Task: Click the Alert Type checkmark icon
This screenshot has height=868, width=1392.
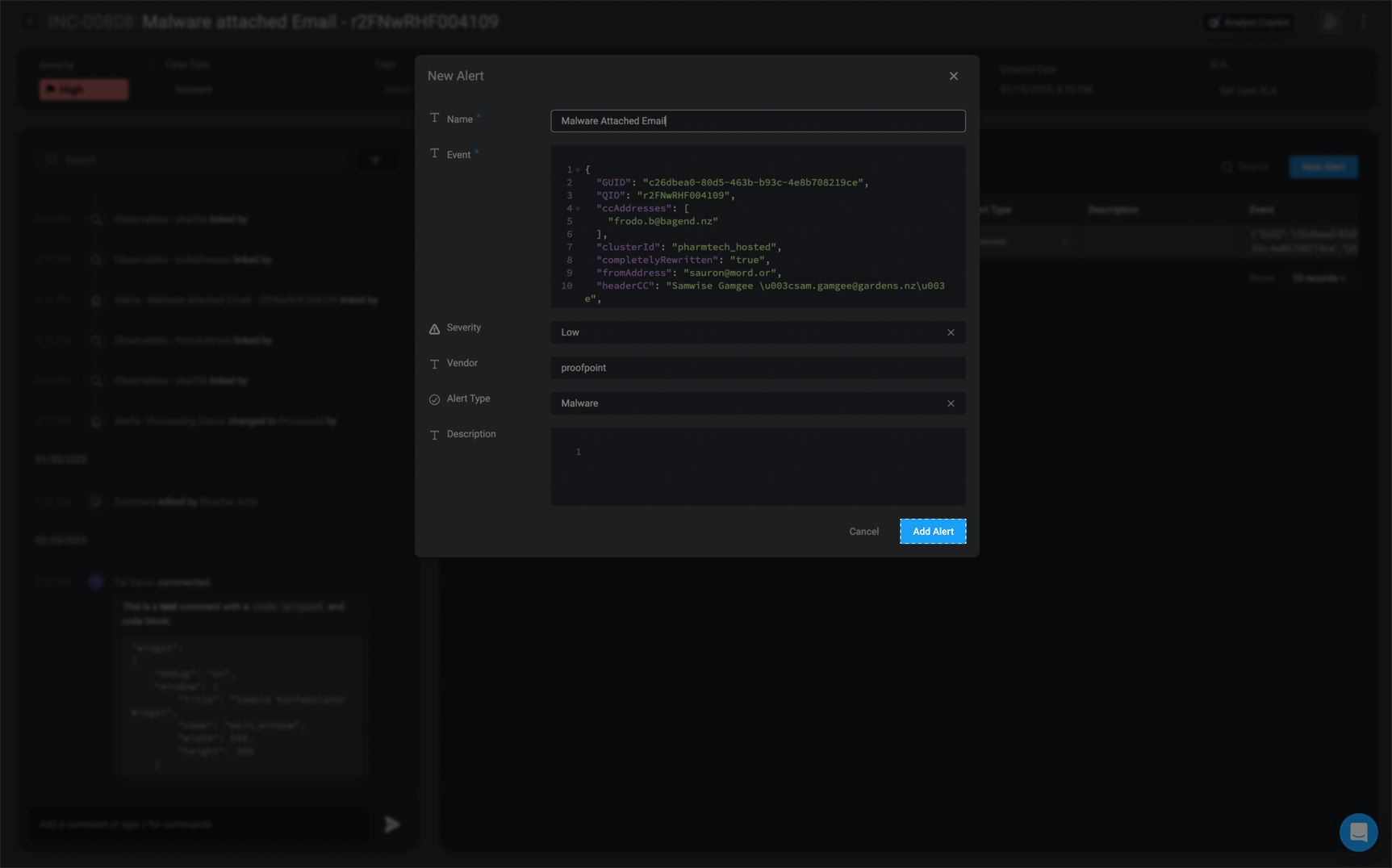Action: 434,399
